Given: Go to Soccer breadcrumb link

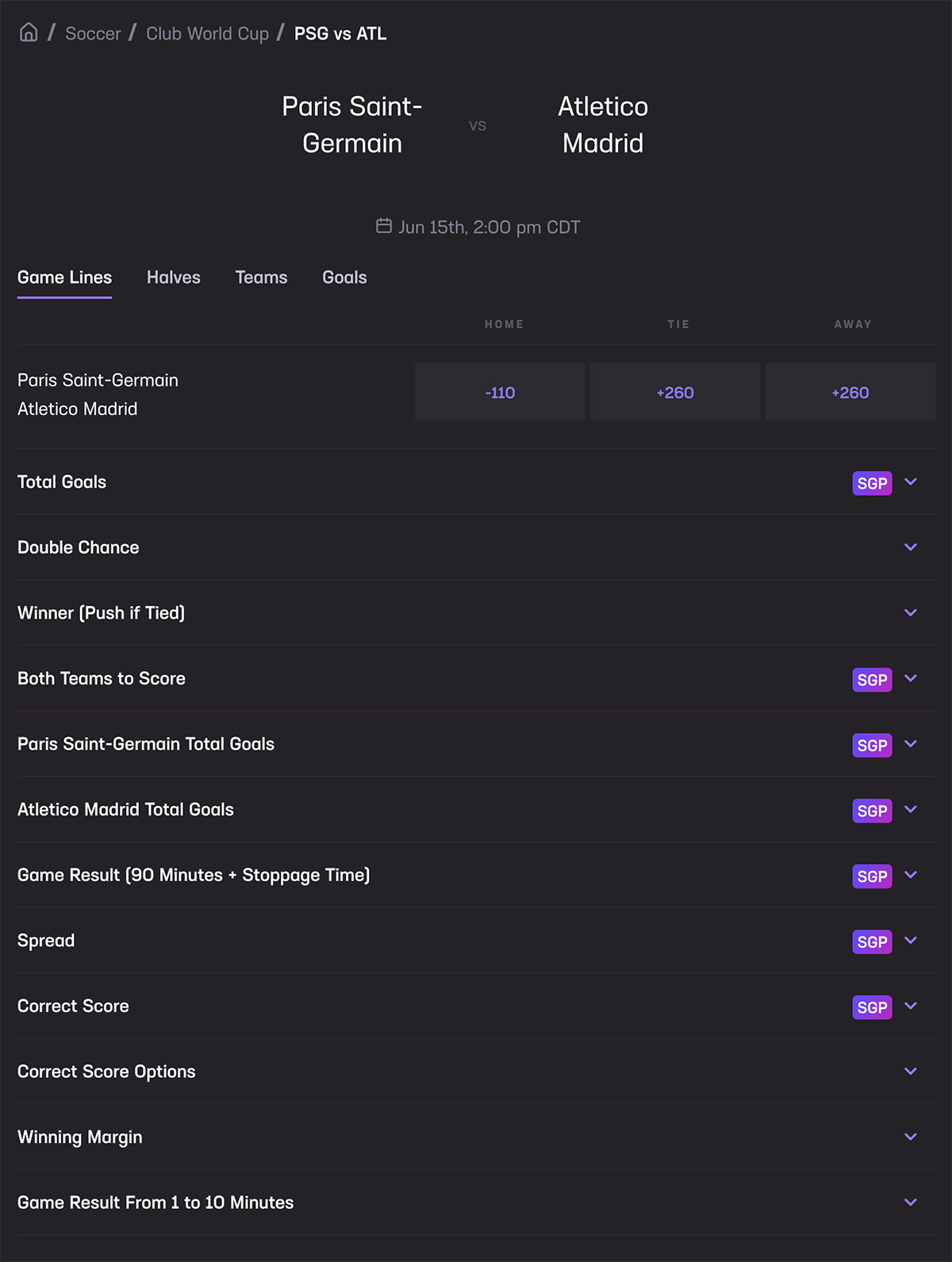Looking at the screenshot, I should (x=93, y=33).
